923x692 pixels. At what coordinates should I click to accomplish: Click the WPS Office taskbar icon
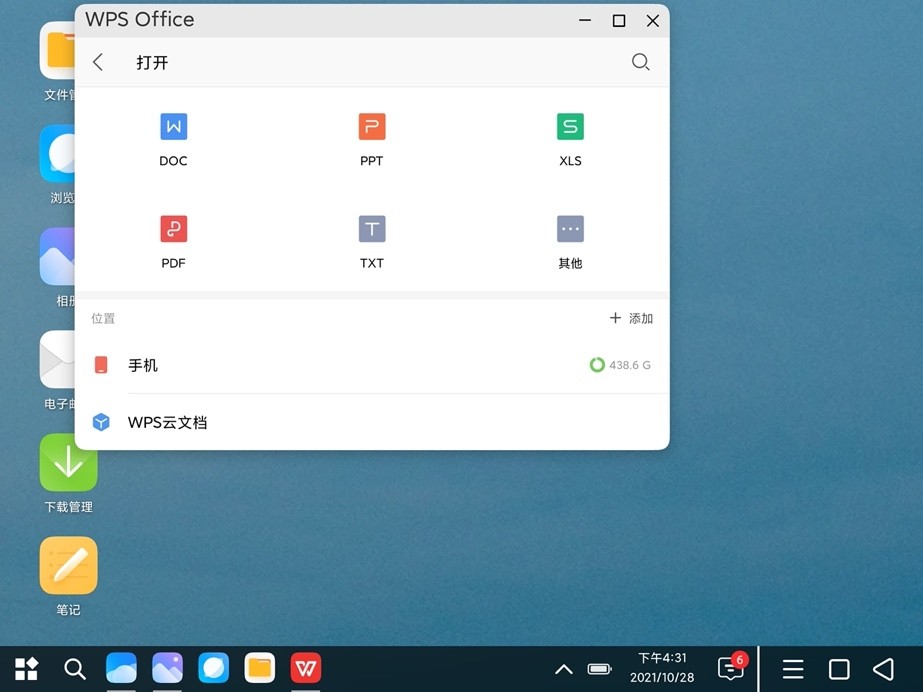pyautogui.click(x=305, y=668)
